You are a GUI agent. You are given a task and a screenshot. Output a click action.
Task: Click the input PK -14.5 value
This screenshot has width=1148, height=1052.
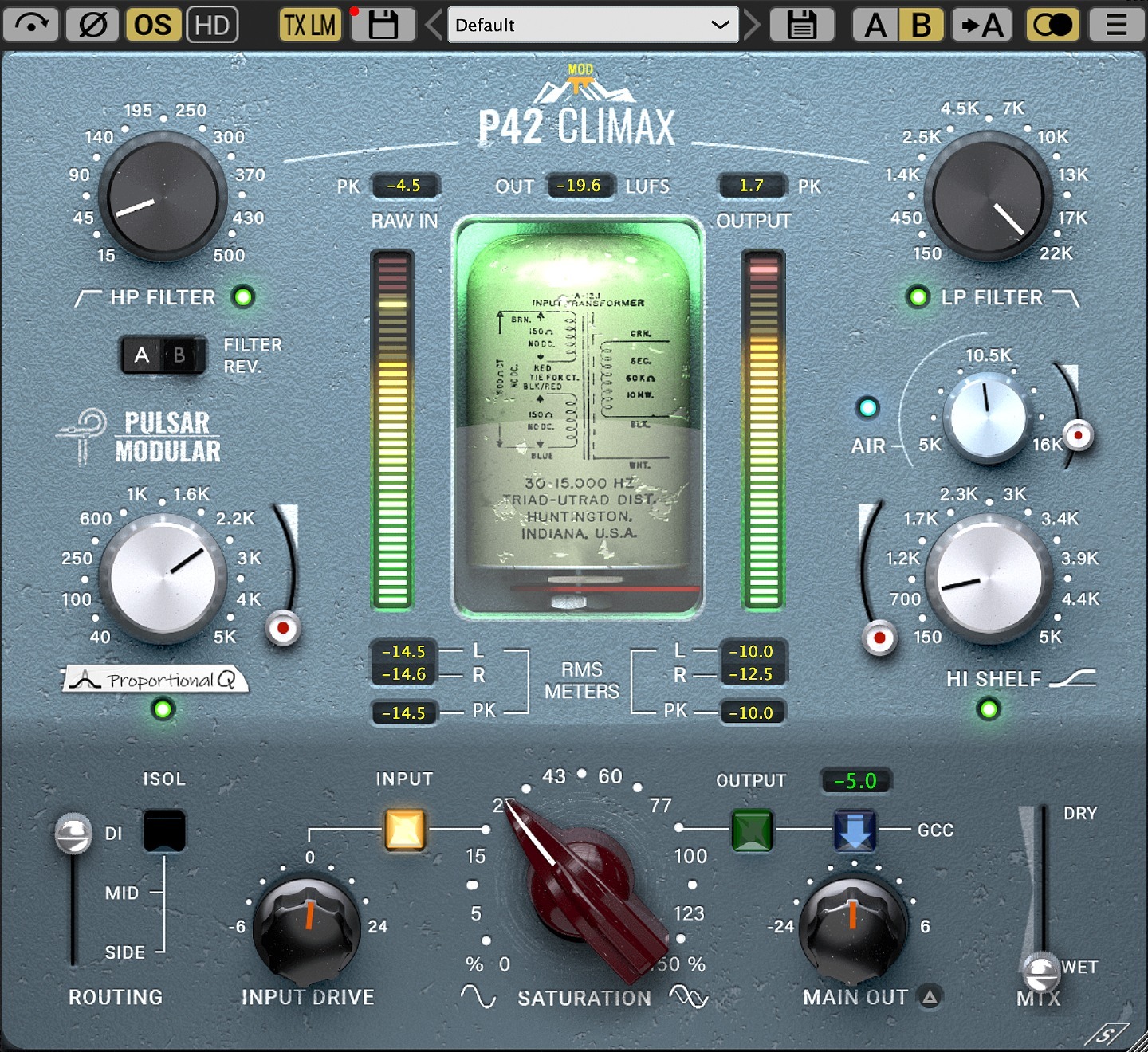(404, 712)
